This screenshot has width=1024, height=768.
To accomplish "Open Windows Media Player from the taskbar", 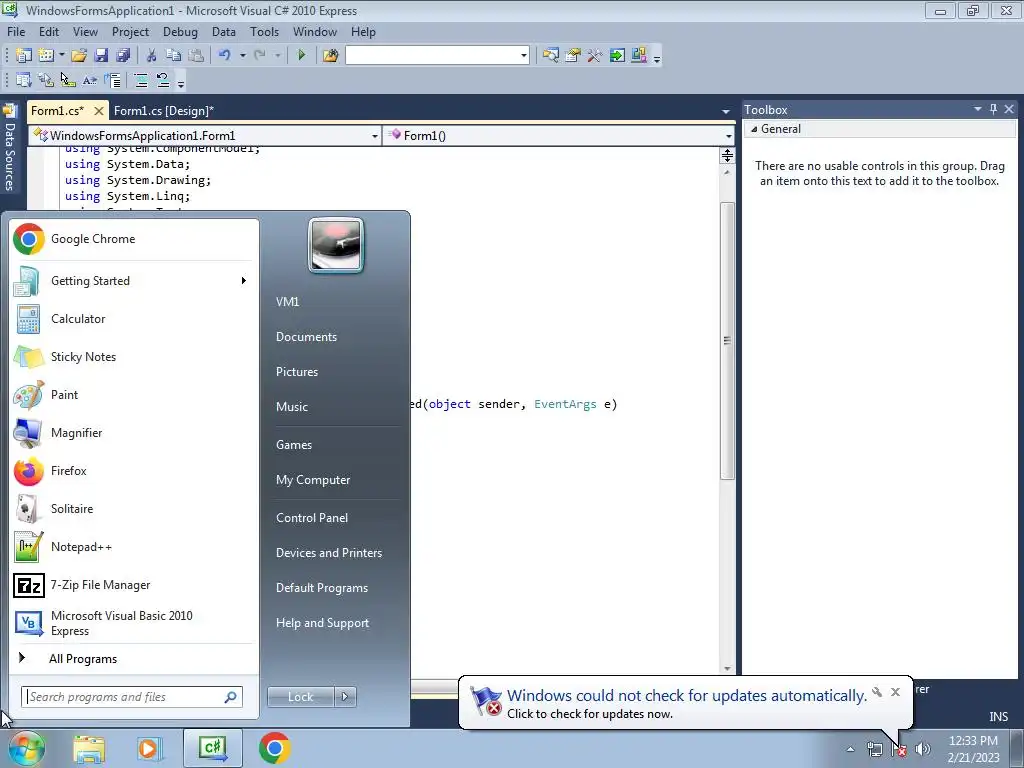I will coord(148,748).
